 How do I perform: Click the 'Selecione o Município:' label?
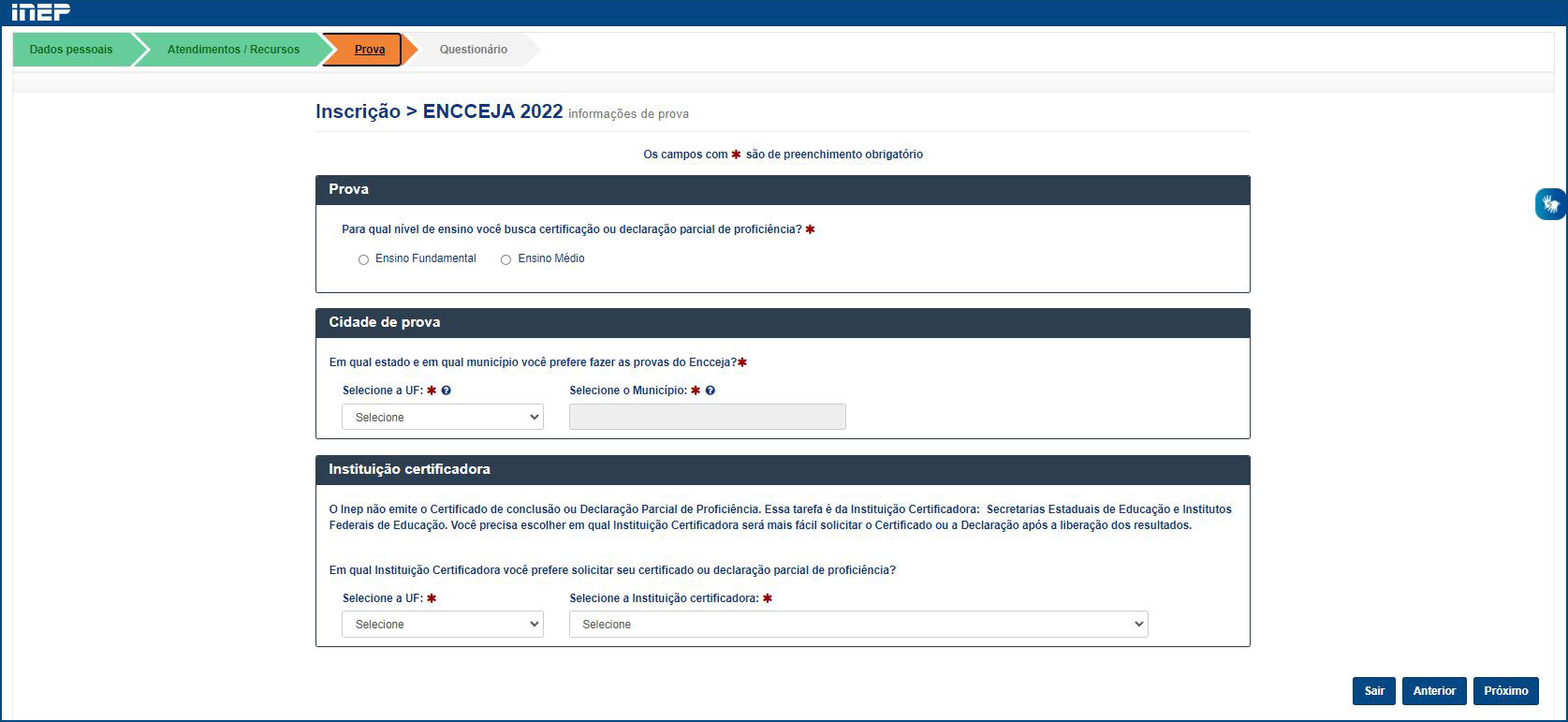click(628, 390)
